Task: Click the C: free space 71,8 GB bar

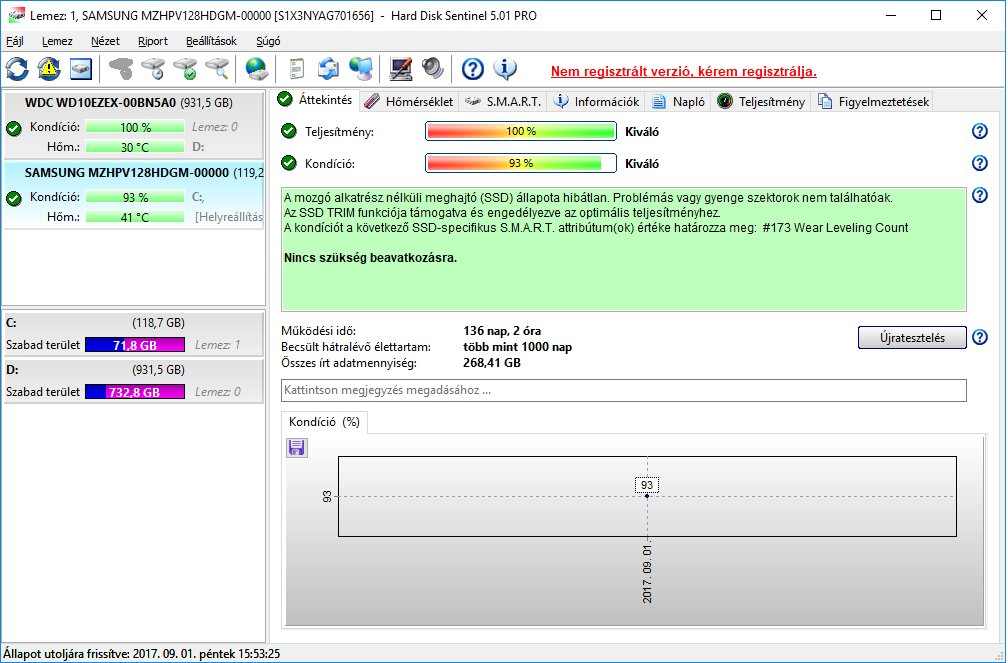Action: [135, 345]
